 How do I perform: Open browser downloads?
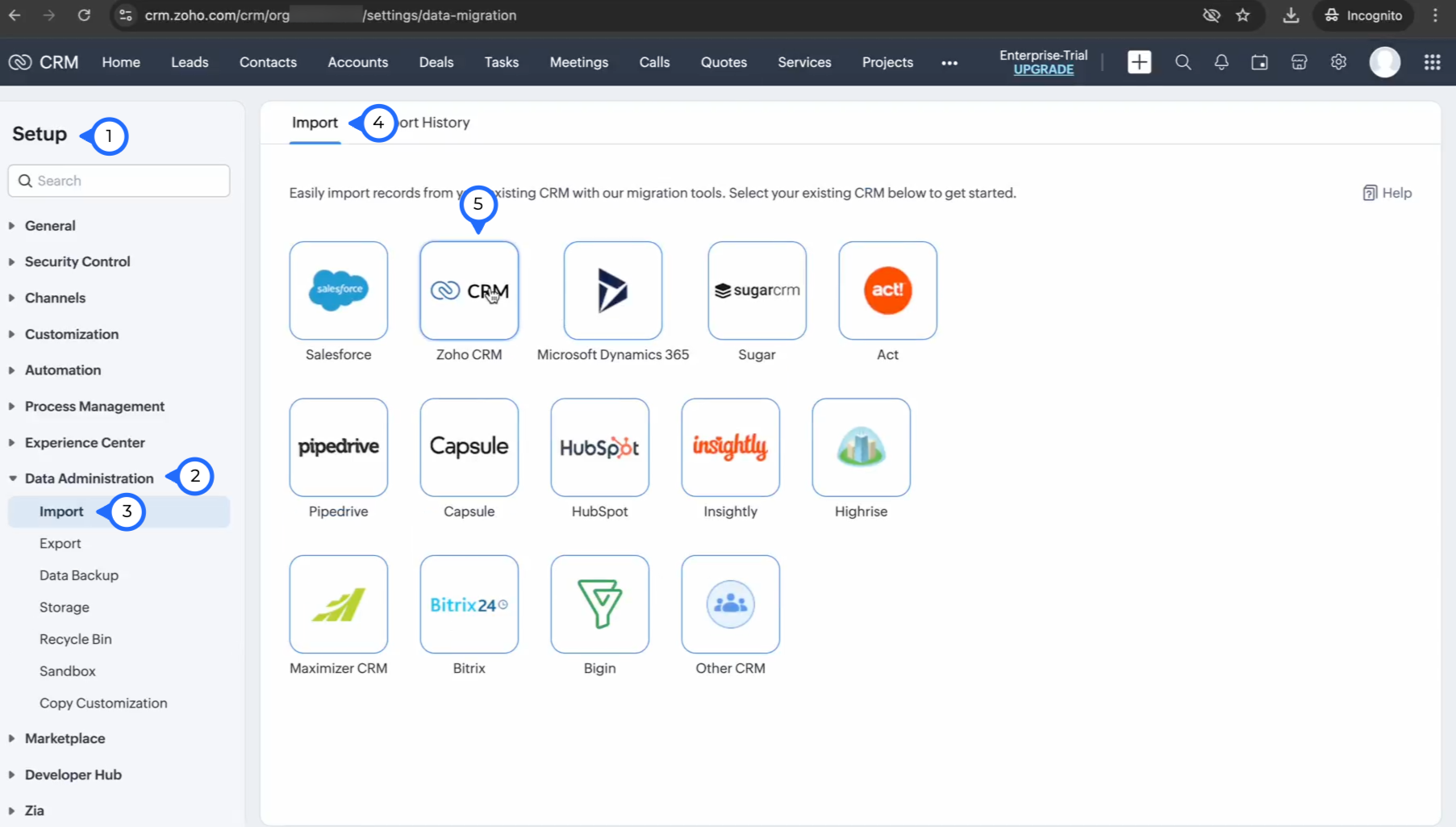pyautogui.click(x=1291, y=15)
